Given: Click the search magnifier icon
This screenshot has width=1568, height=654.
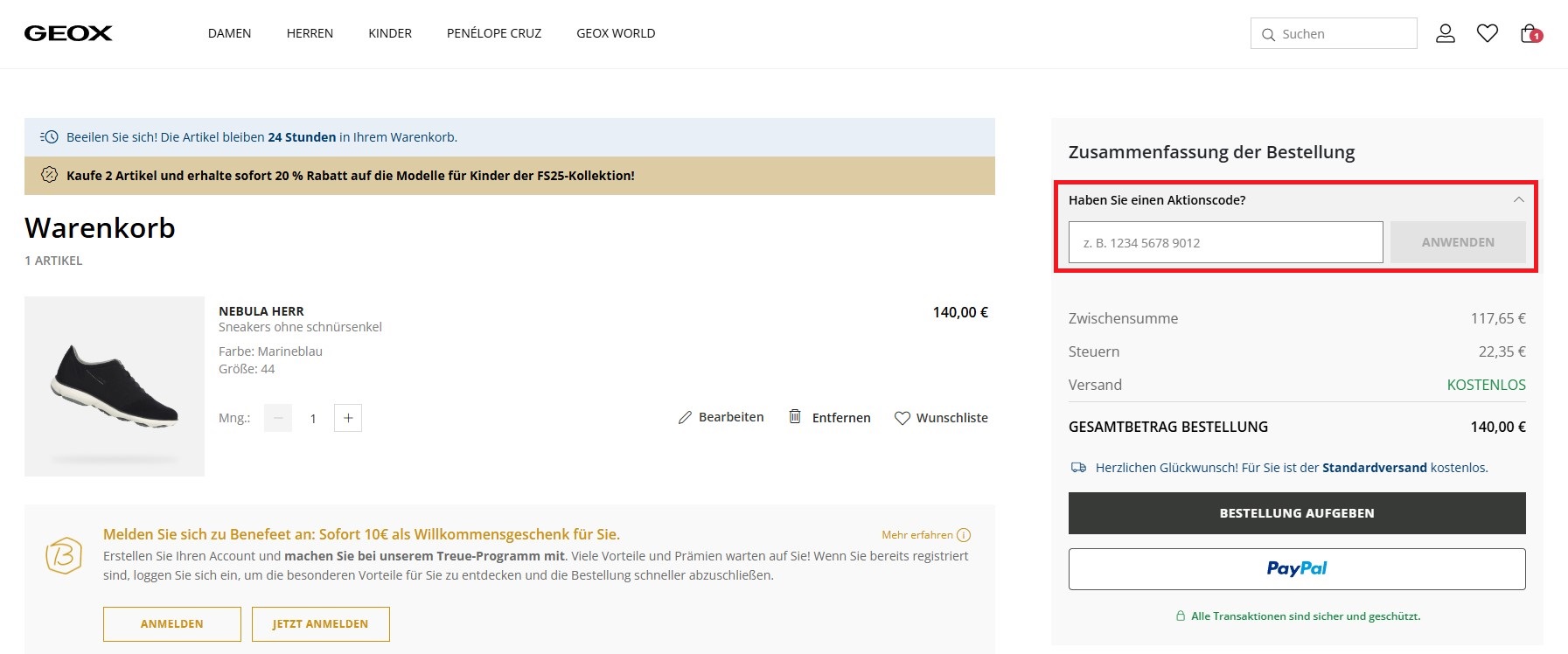Looking at the screenshot, I should coord(1268,34).
